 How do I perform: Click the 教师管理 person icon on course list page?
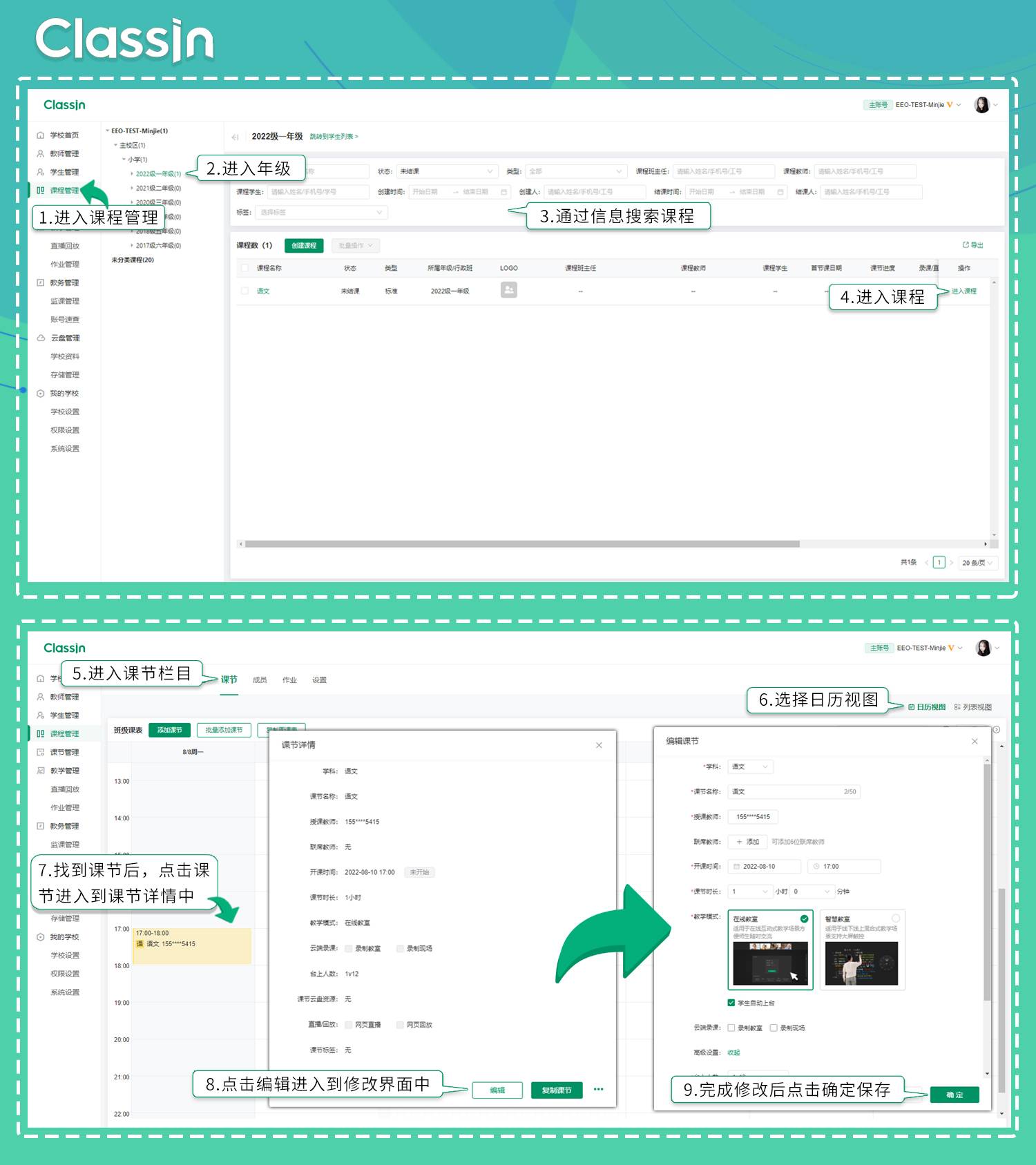pos(40,153)
